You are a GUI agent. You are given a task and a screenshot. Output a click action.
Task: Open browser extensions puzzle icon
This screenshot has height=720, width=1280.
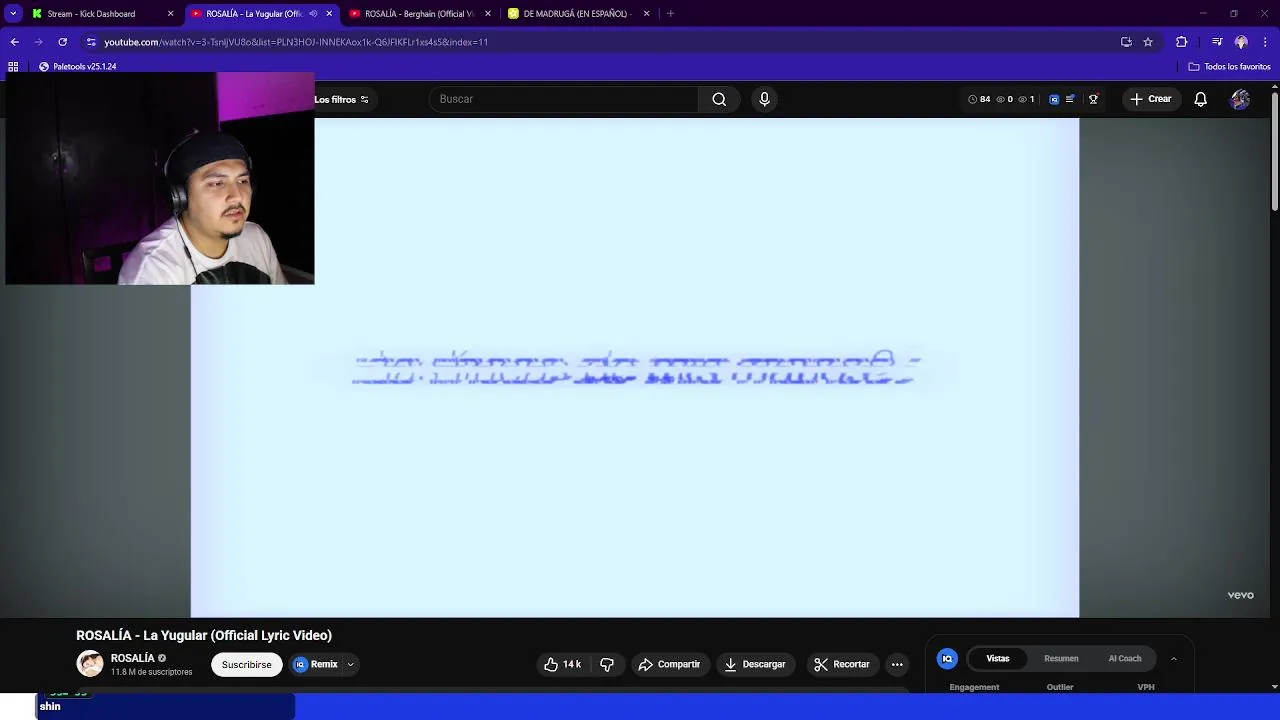tap(1181, 42)
